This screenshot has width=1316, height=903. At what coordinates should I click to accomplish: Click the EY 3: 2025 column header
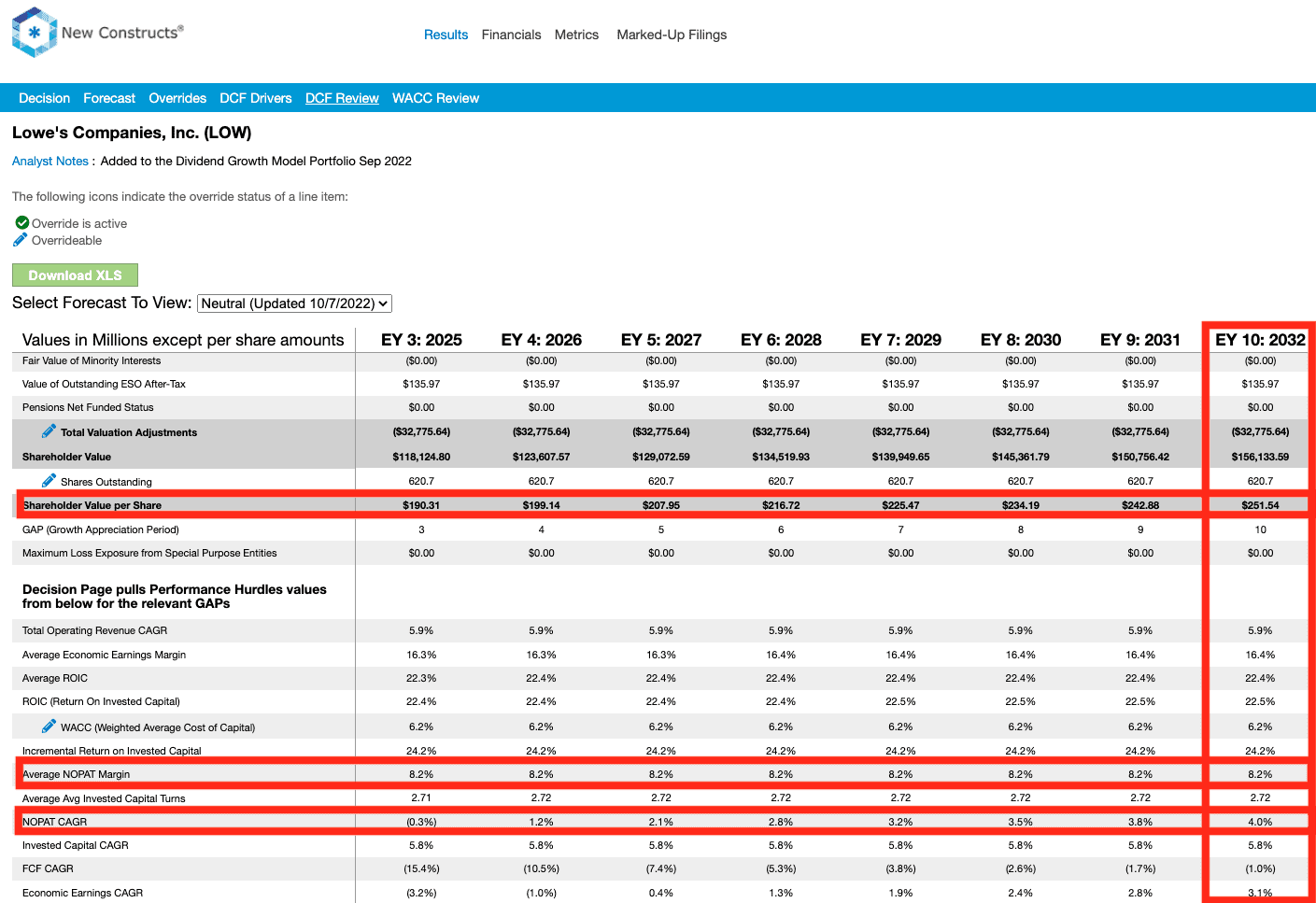click(421, 340)
